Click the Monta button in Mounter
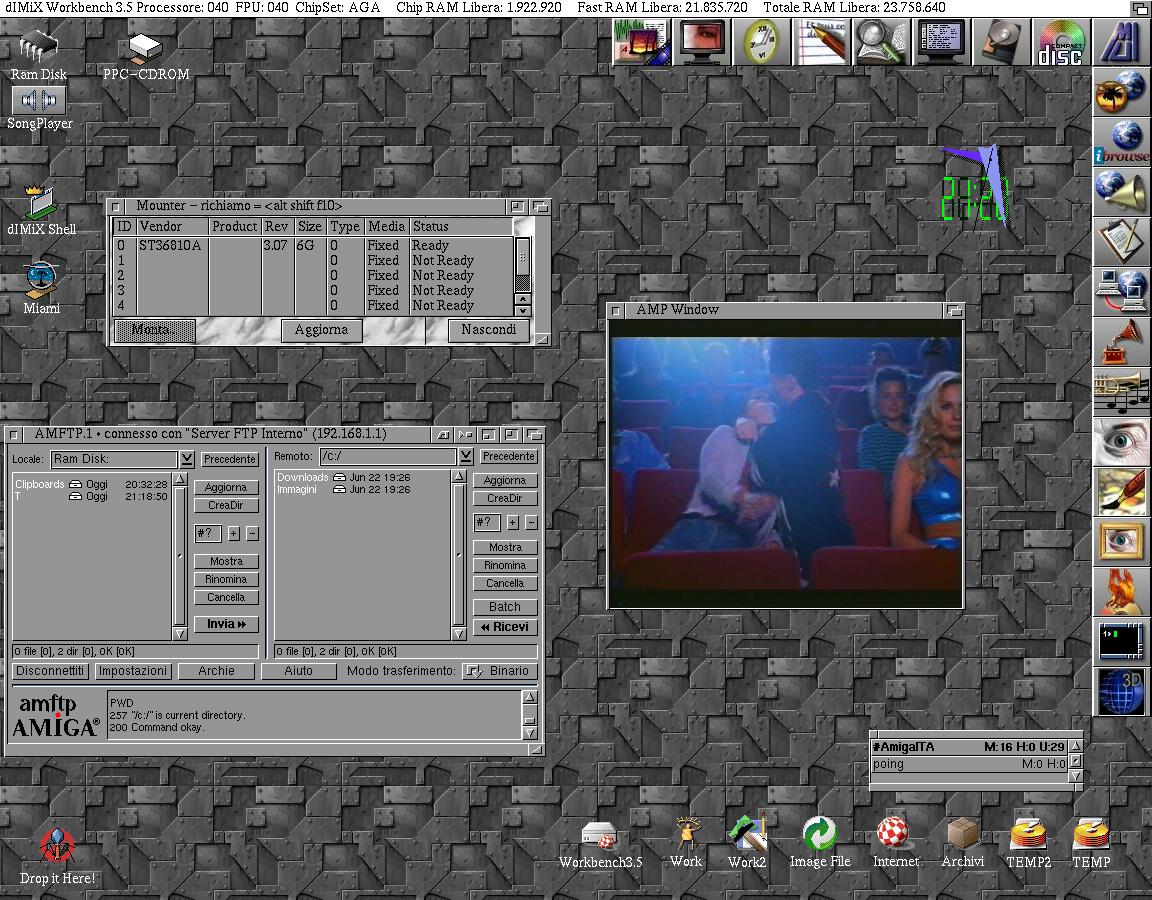The image size is (1152, 900). (154, 330)
